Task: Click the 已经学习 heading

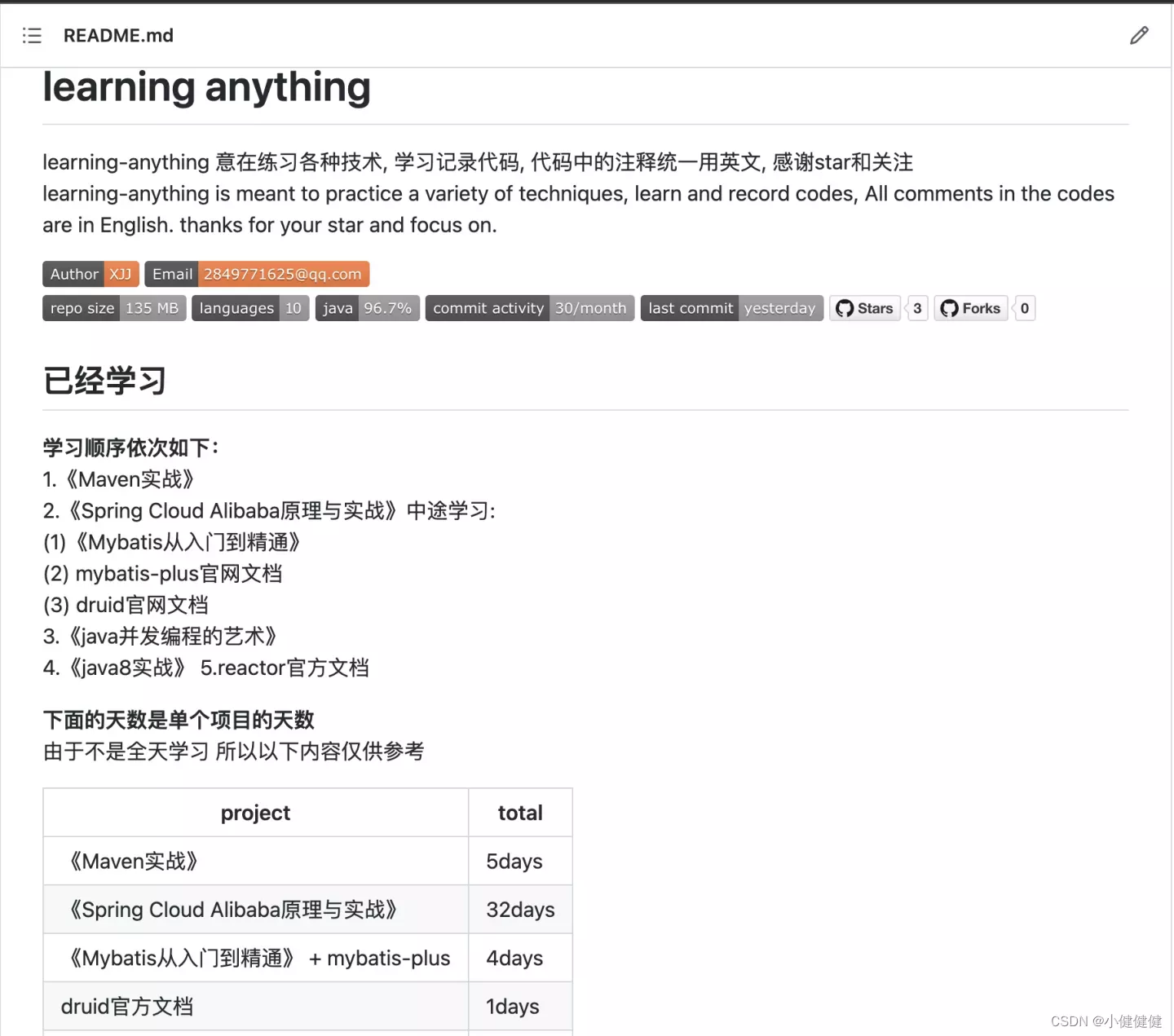Action: pos(104,381)
